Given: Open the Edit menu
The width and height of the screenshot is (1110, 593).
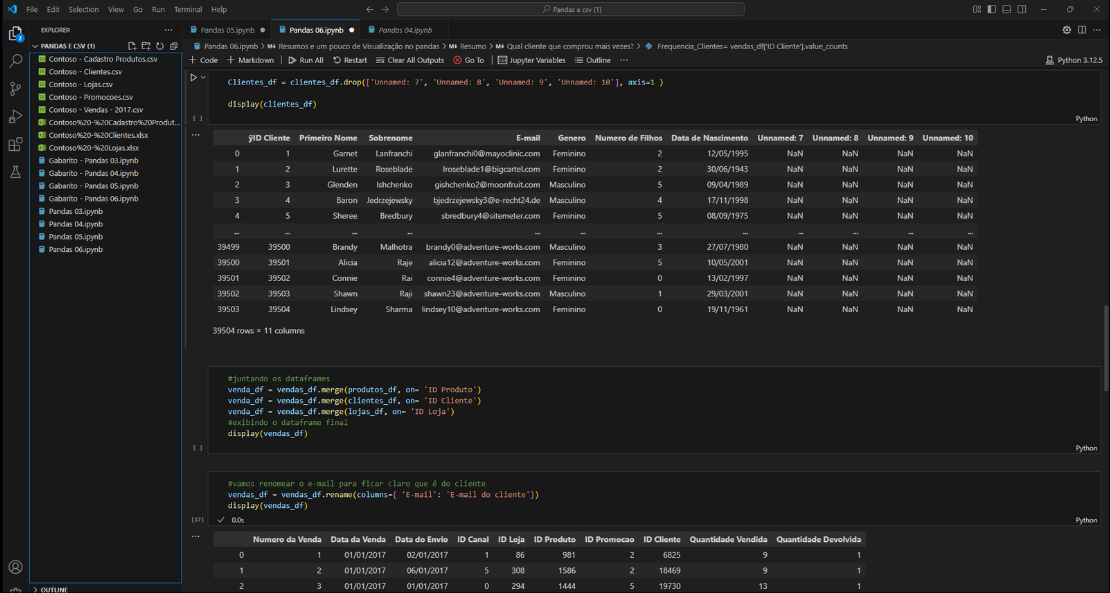Looking at the screenshot, I should pyautogui.click(x=53, y=9).
